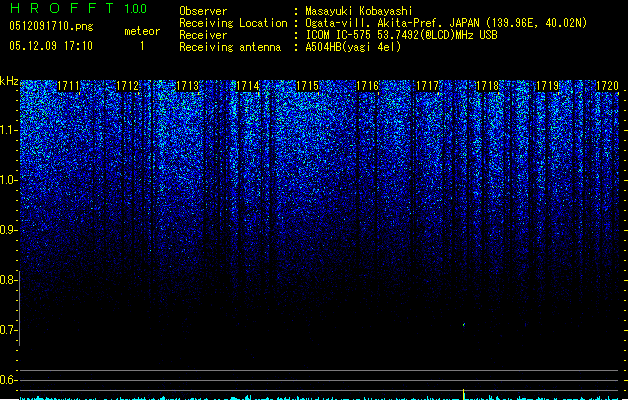This screenshot has width=629, height=400.
Task: Click the 1.1 kHz axis label
Action: pos(8,130)
